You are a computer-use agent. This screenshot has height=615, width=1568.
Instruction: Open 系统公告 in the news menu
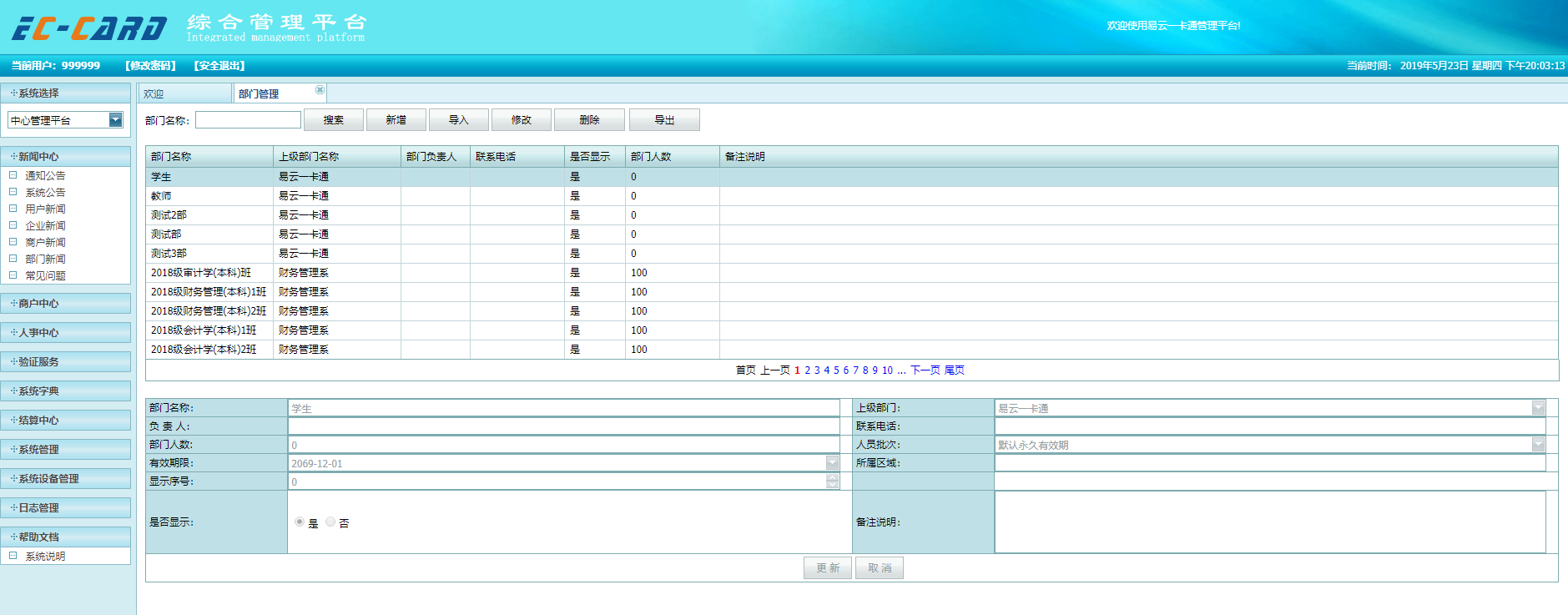pyautogui.click(x=45, y=192)
